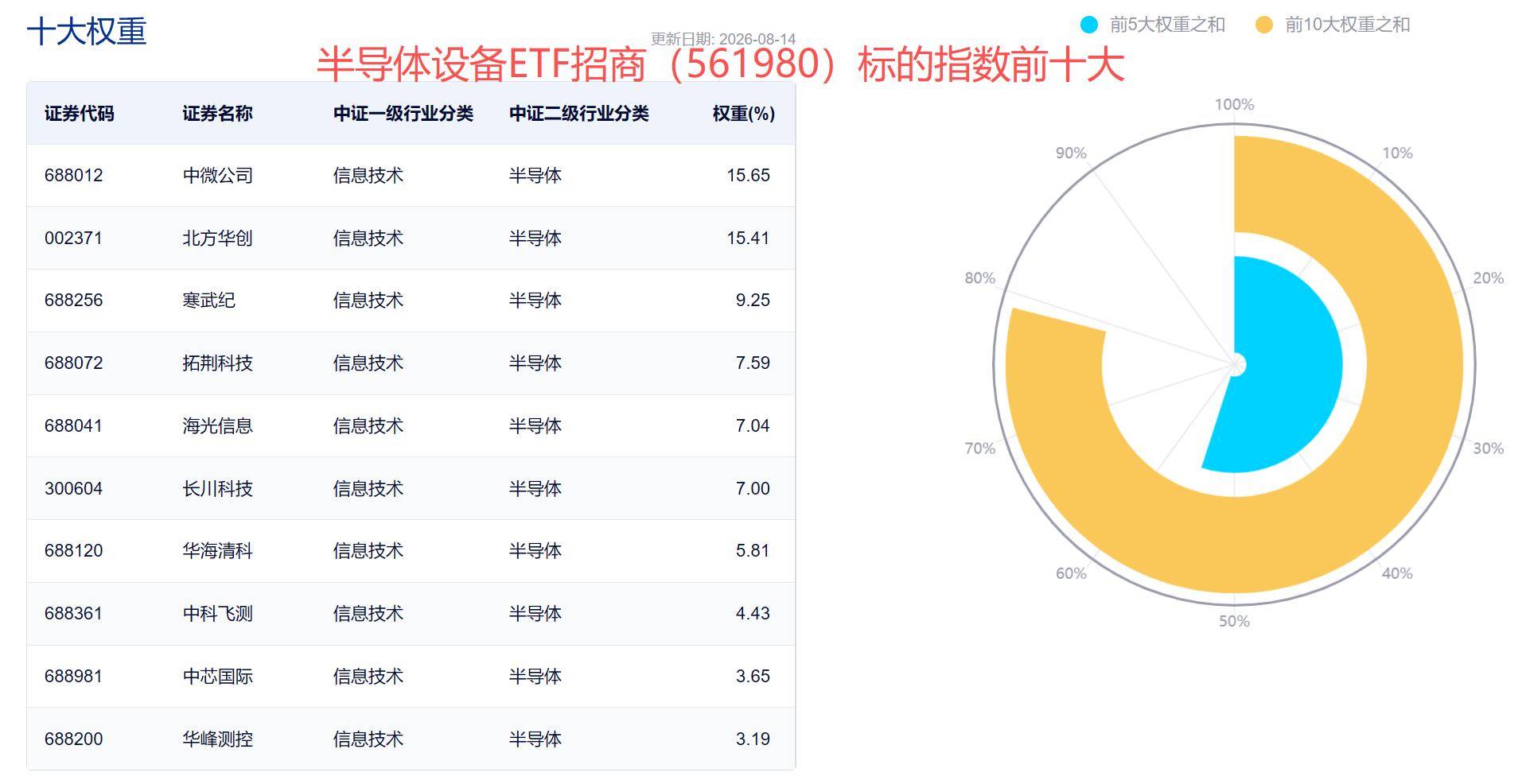The image size is (1526, 784).
Task: Click the weight value 3.65
Action: point(753,677)
